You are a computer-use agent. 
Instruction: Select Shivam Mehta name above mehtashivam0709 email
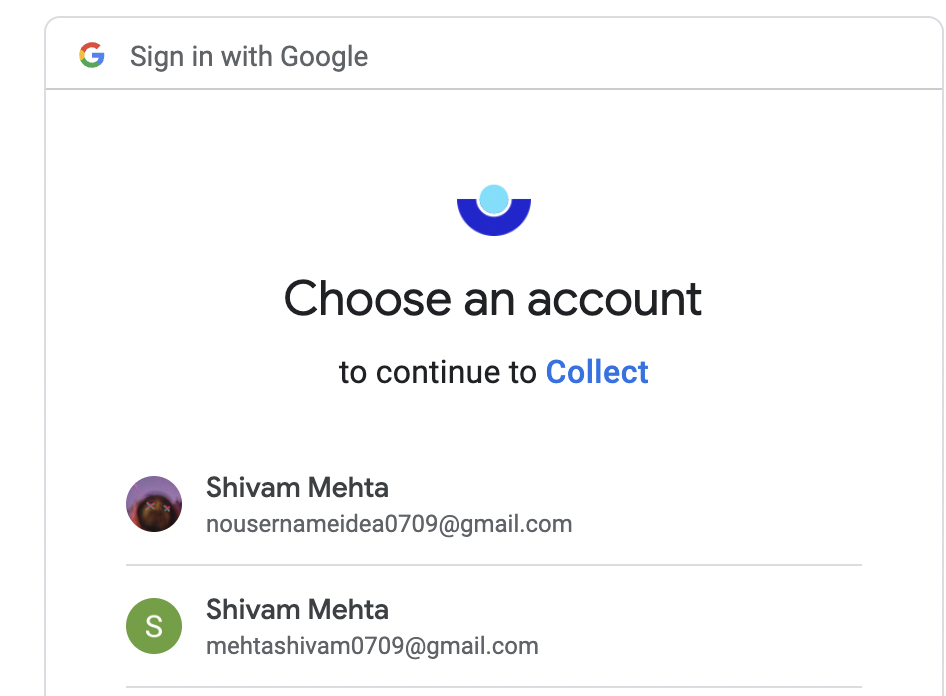tap(297, 610)
